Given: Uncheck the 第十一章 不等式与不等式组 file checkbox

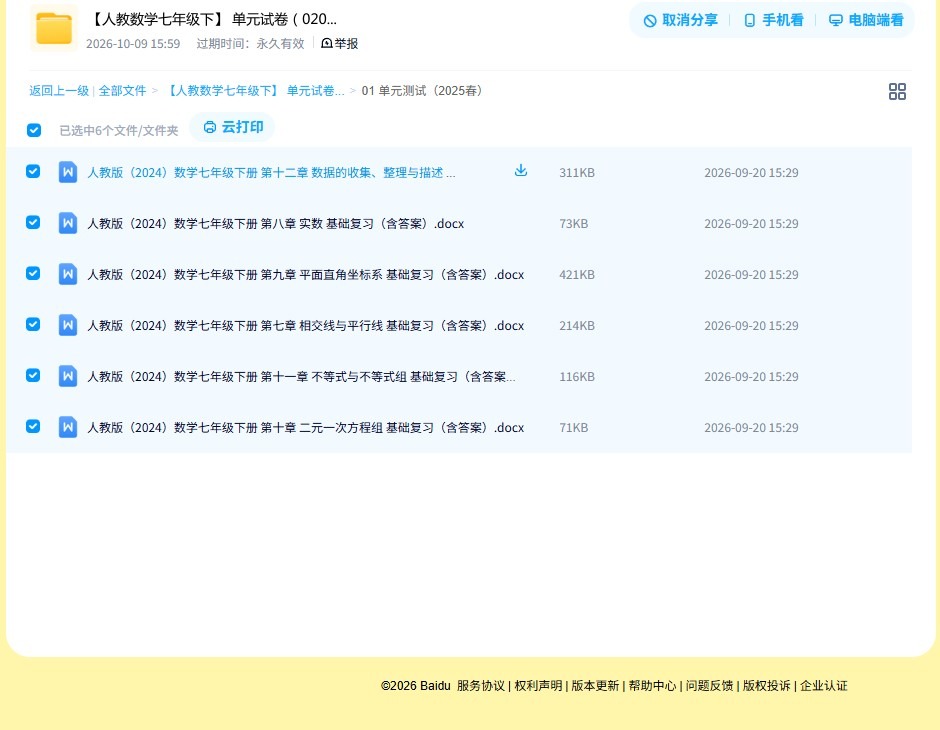Looking at the screenshot, I should [x=33, y=375].
